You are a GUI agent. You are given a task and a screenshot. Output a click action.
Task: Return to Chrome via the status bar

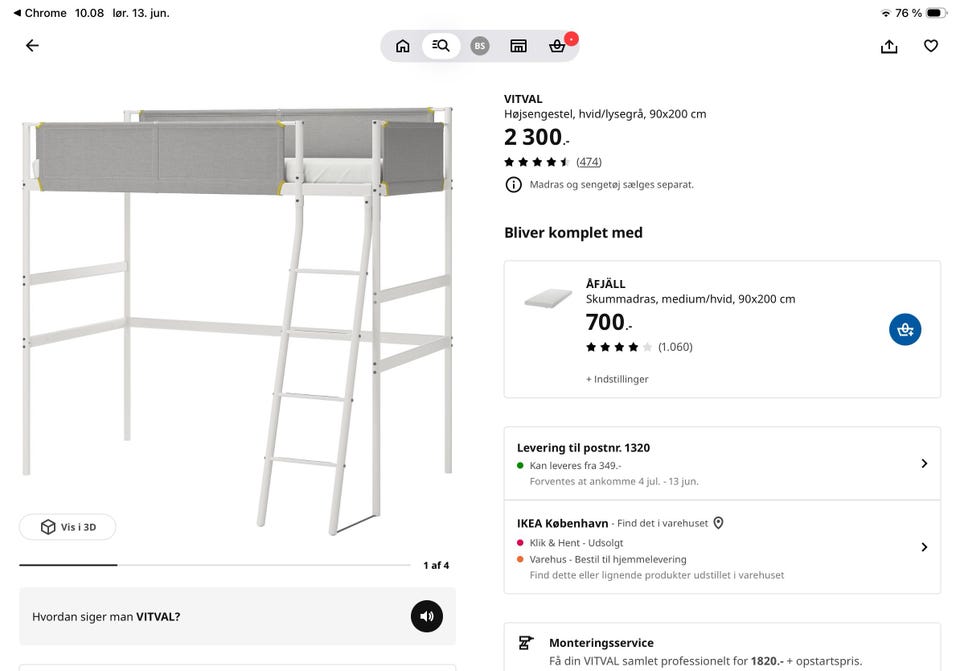point(40,13)
